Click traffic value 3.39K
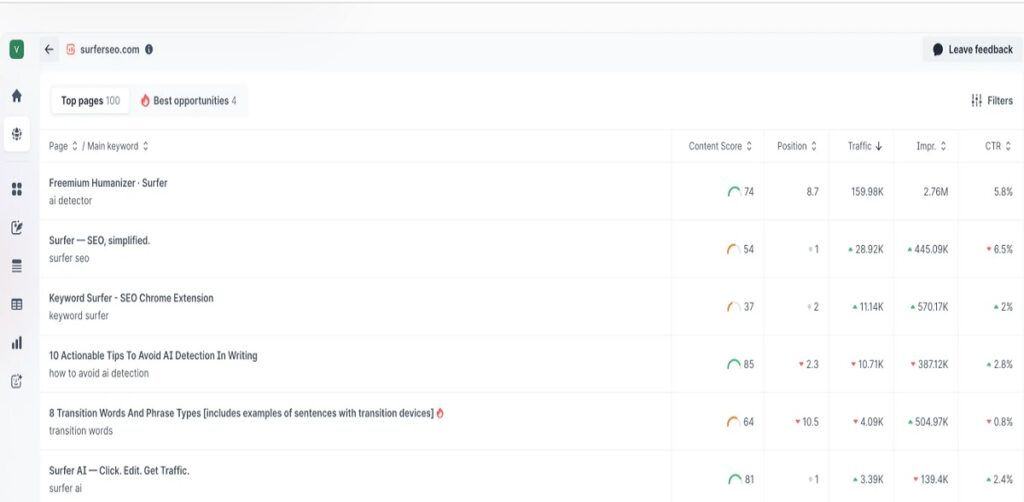Image resolution: width=1024 pixels, height=502 pixels. pos(872,479)
